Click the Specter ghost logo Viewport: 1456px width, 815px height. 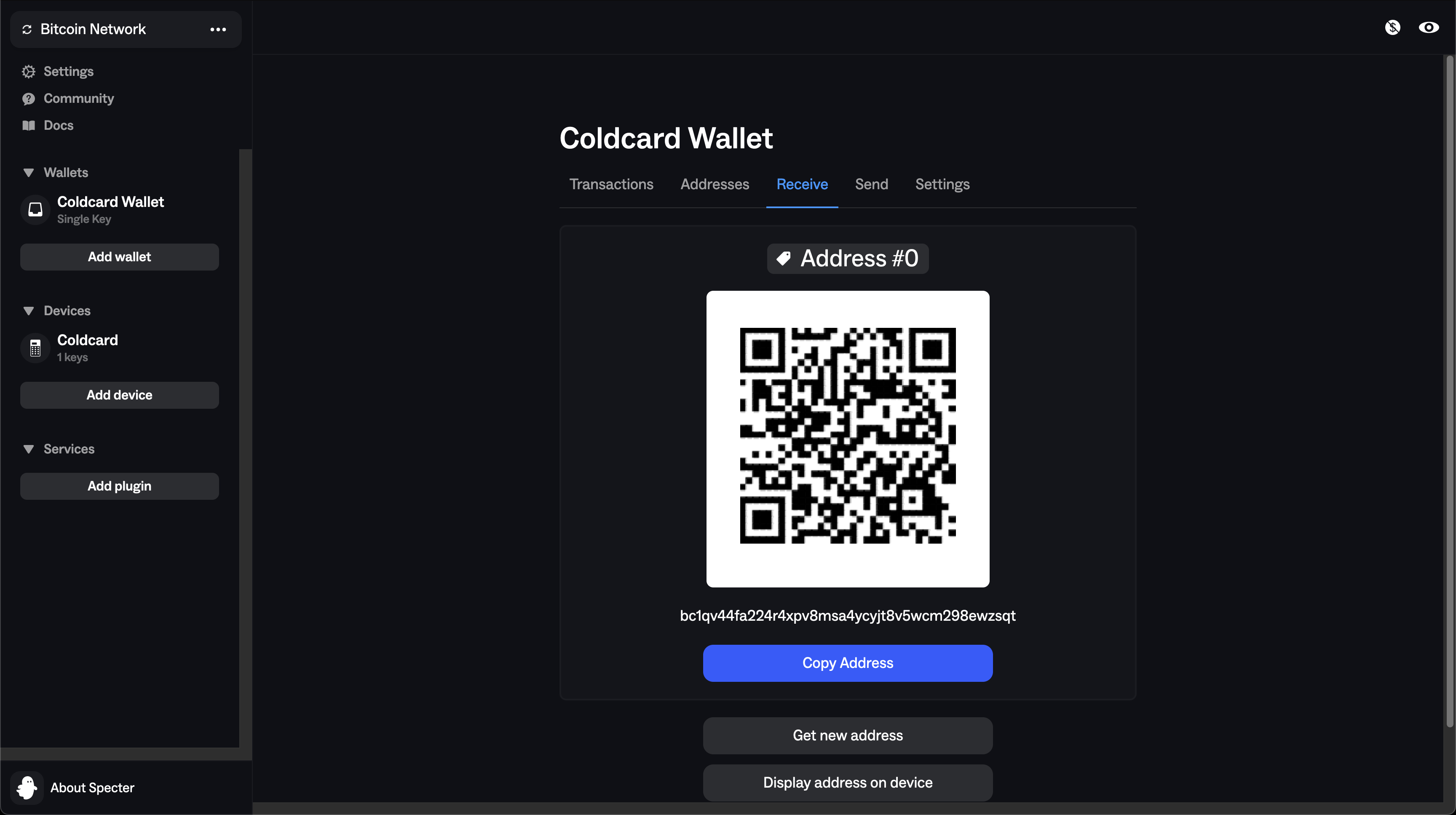(x=27, y=787)
